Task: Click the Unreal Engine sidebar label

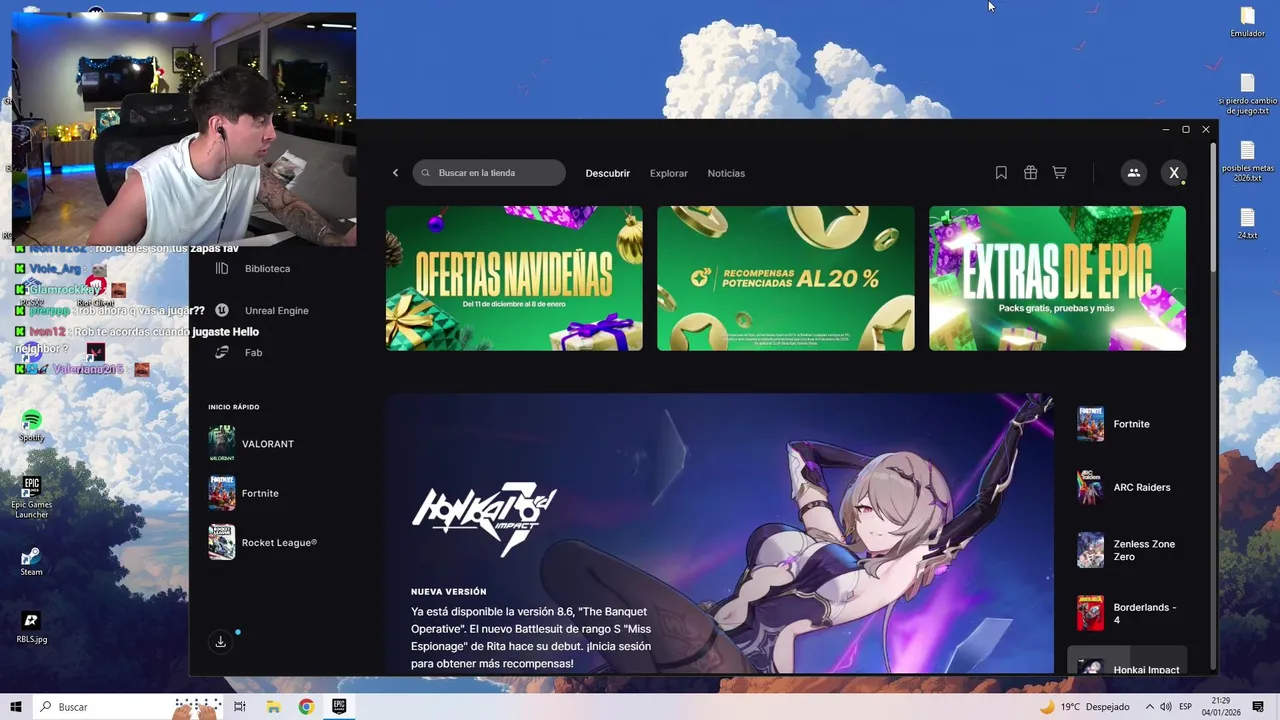Action: coord(276,311)
